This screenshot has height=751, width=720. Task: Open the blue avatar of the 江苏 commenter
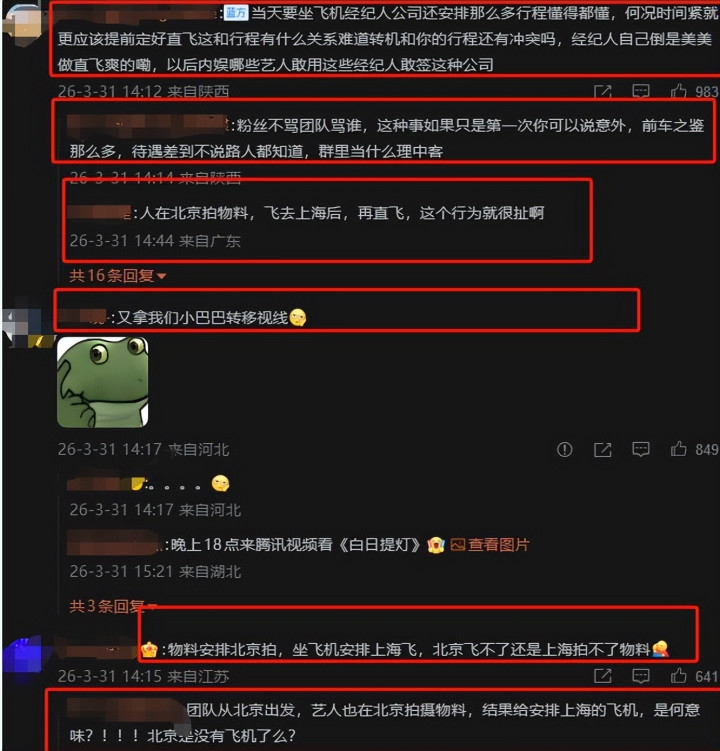coord(25,657)
